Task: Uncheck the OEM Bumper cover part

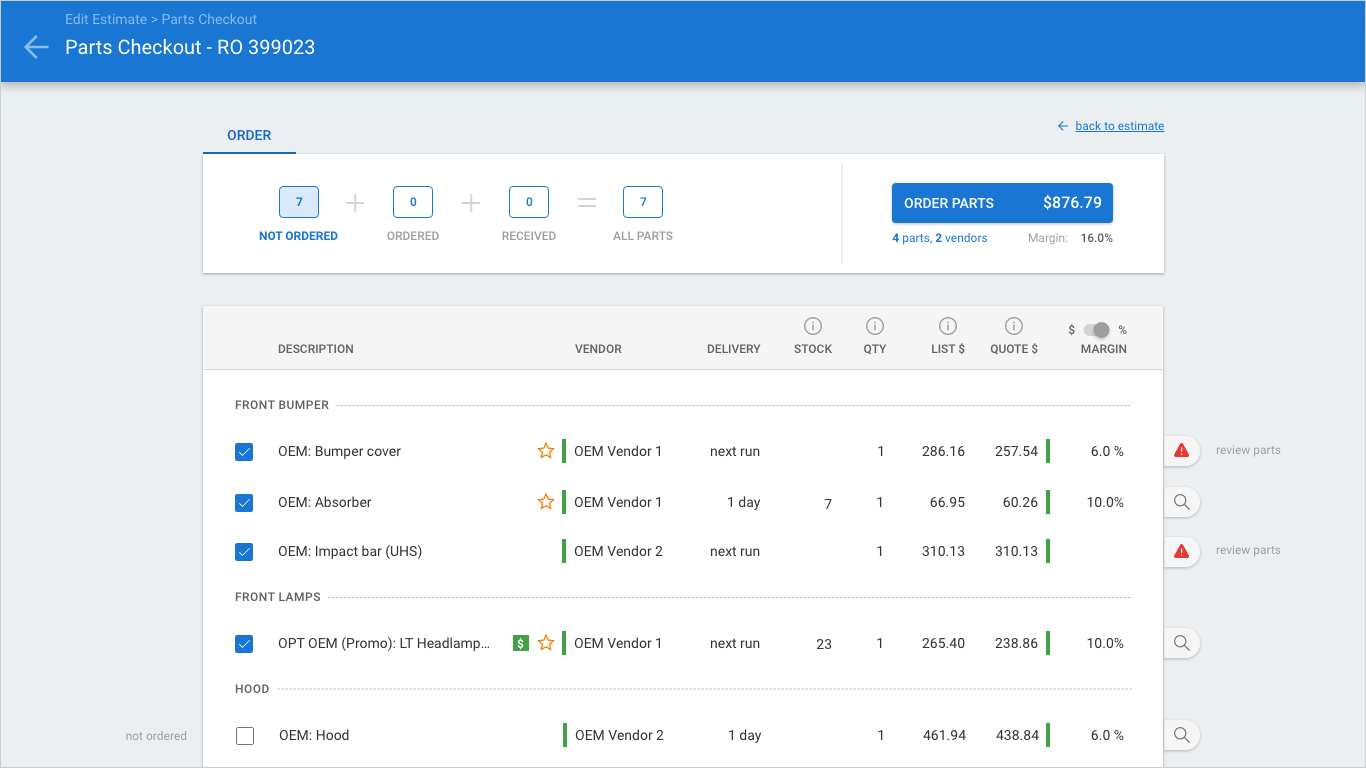Action: (x=244, y=451)
